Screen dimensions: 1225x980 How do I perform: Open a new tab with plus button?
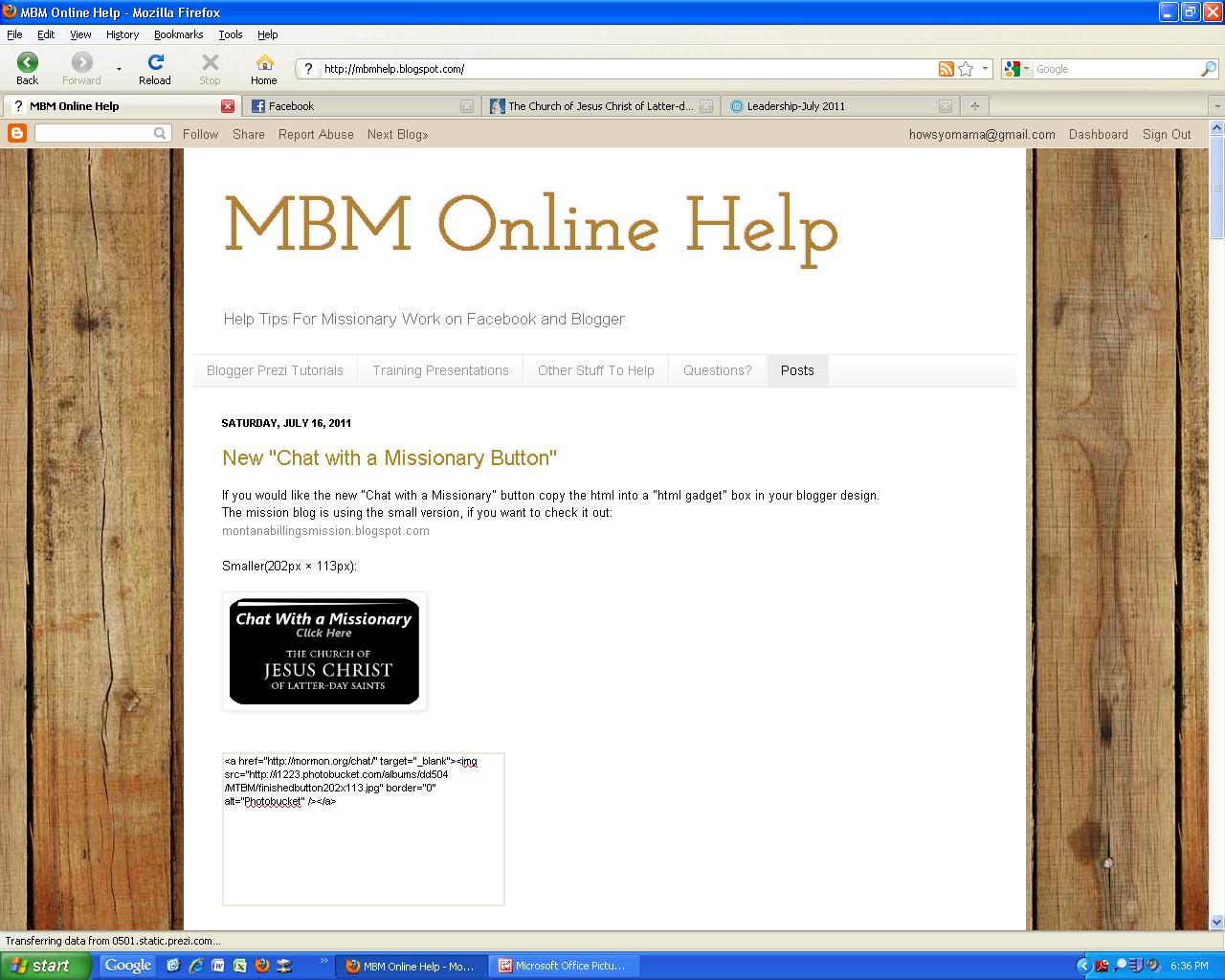975,106
